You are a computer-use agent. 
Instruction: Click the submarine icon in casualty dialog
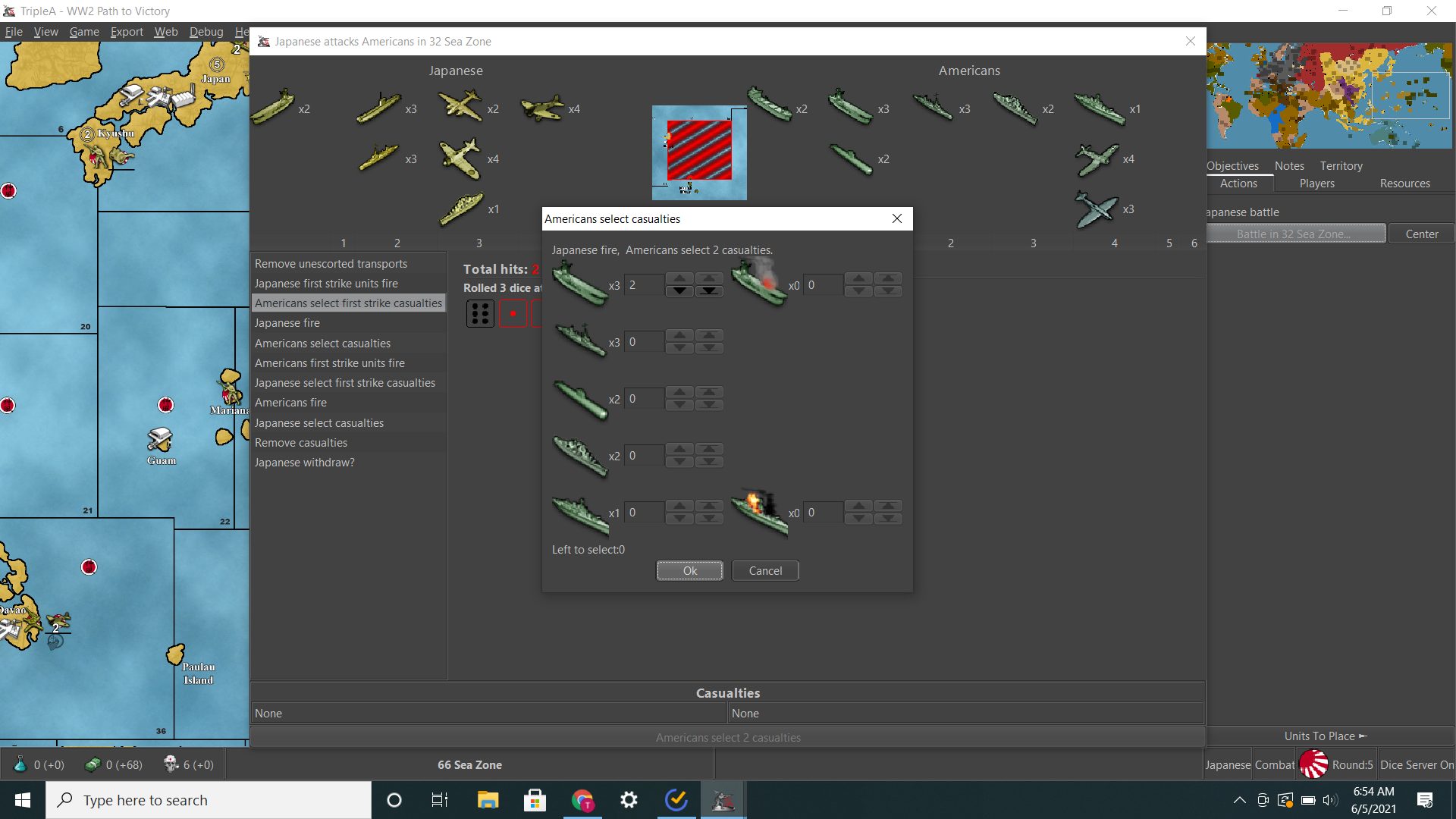click(x=580, y=399)
